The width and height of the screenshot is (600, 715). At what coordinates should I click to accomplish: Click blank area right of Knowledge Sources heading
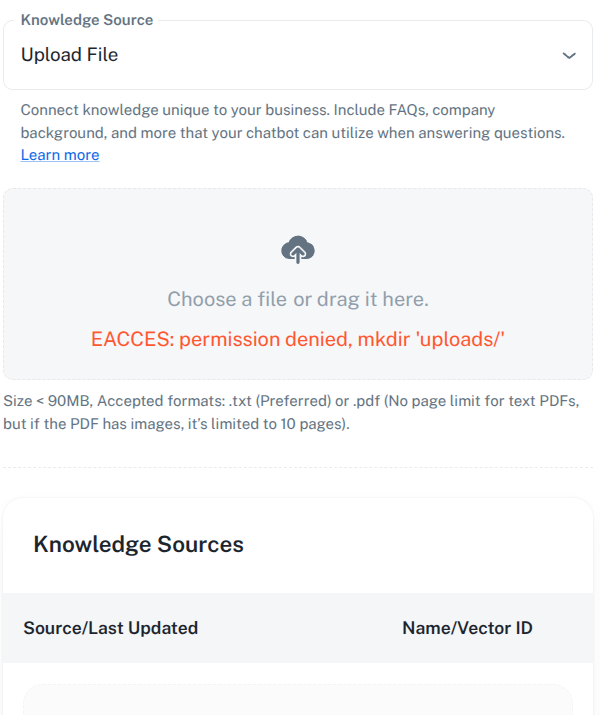[x=410, y=544]
